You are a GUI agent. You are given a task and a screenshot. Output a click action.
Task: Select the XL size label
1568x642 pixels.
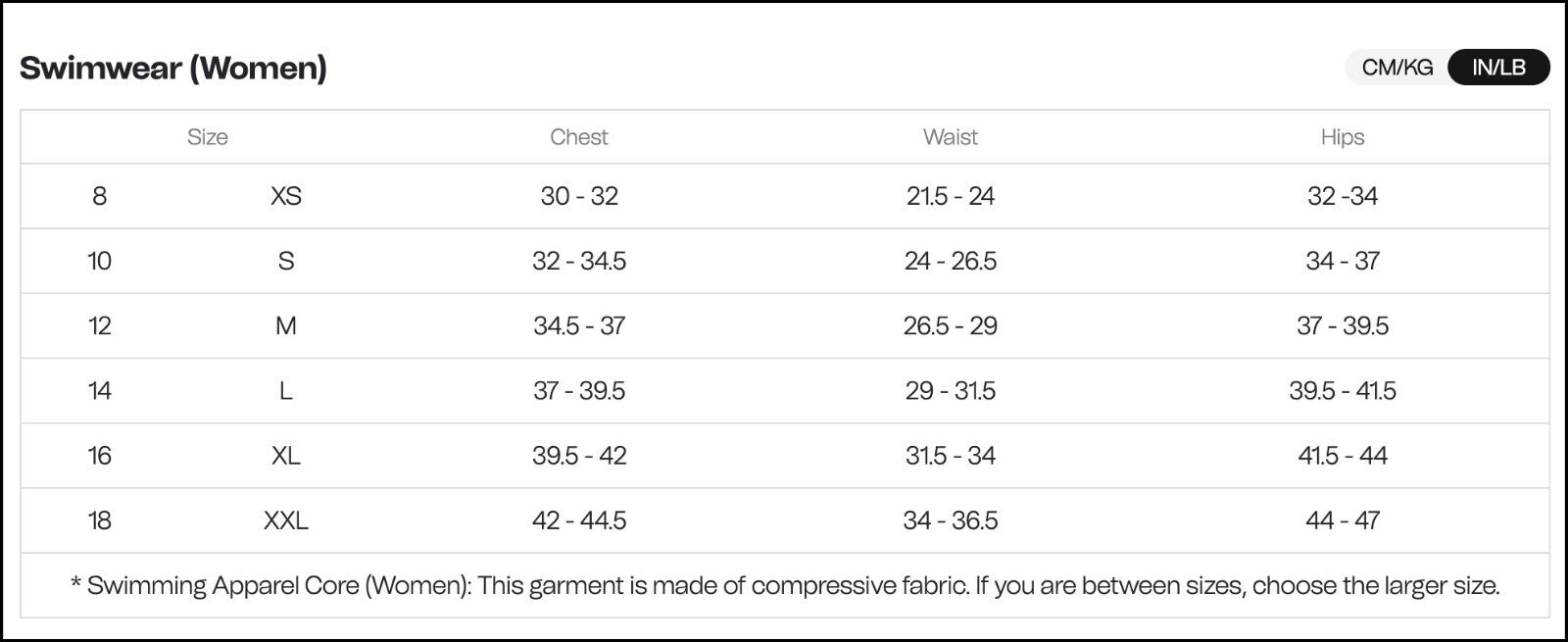(x=286, y=456)
